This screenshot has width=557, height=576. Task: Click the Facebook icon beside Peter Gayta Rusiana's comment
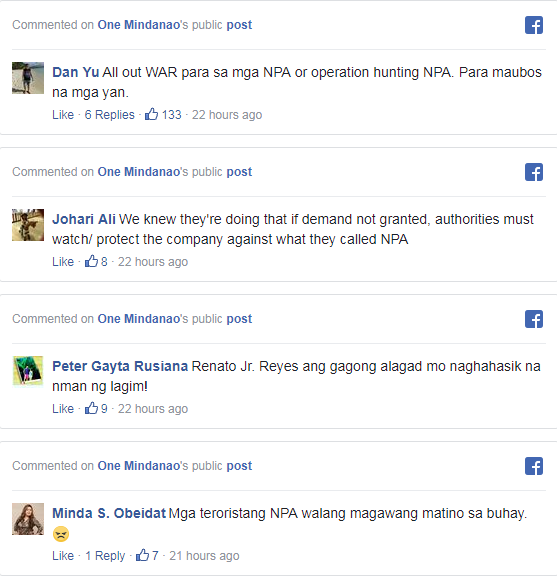tap(534, 319)
